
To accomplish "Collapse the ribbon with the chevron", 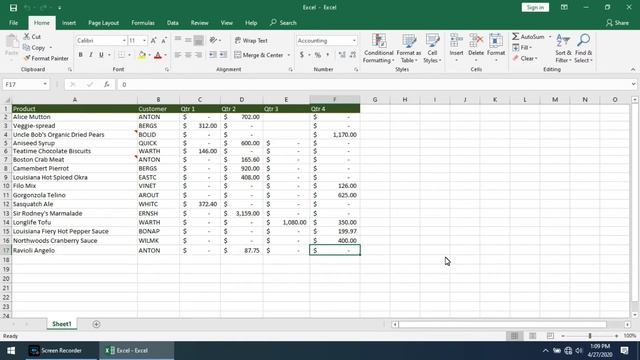I will point(633,69).
